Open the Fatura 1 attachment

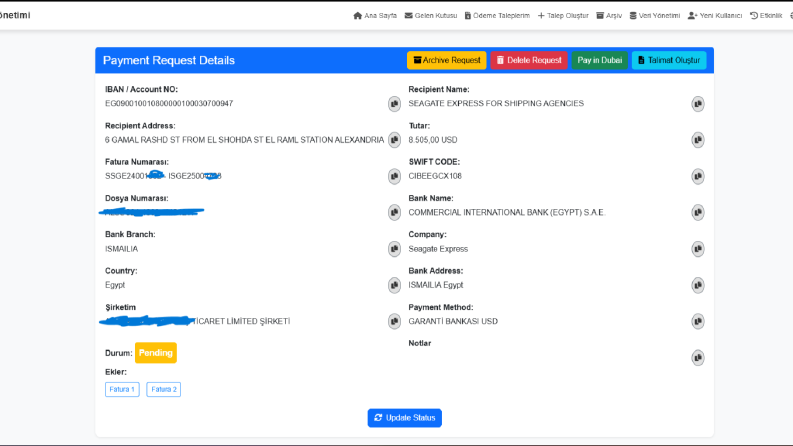point(122,389)
